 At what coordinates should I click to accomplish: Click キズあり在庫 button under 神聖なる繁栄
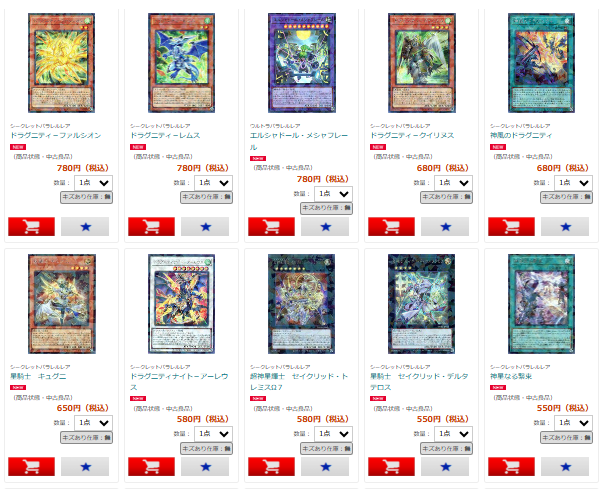566,438
